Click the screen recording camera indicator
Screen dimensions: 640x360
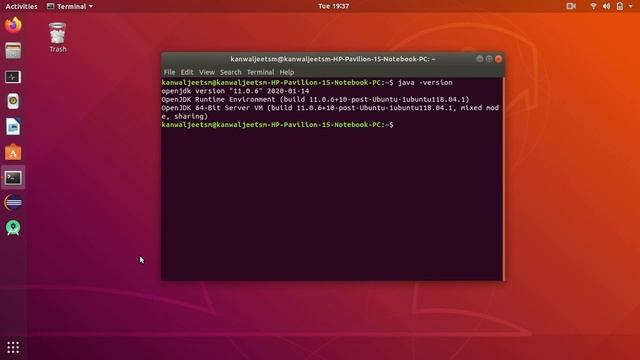[571, 6]
